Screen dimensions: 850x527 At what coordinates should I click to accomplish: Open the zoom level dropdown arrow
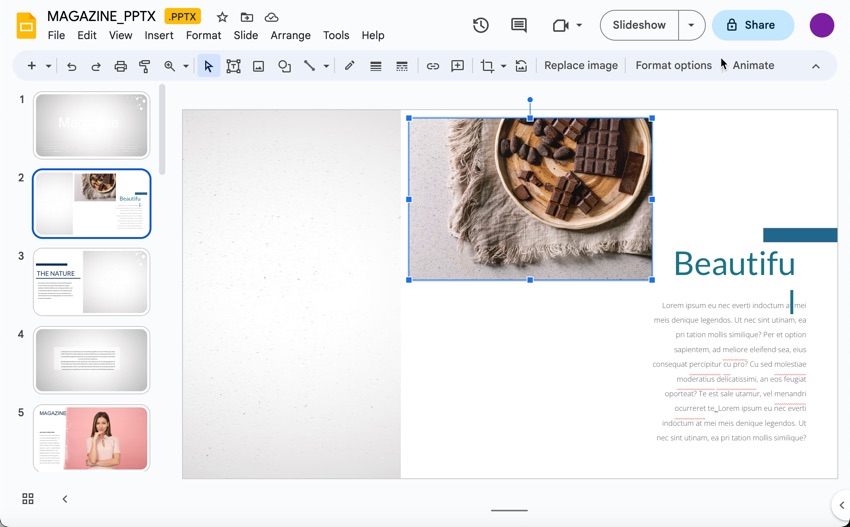(x=186, y=66)
